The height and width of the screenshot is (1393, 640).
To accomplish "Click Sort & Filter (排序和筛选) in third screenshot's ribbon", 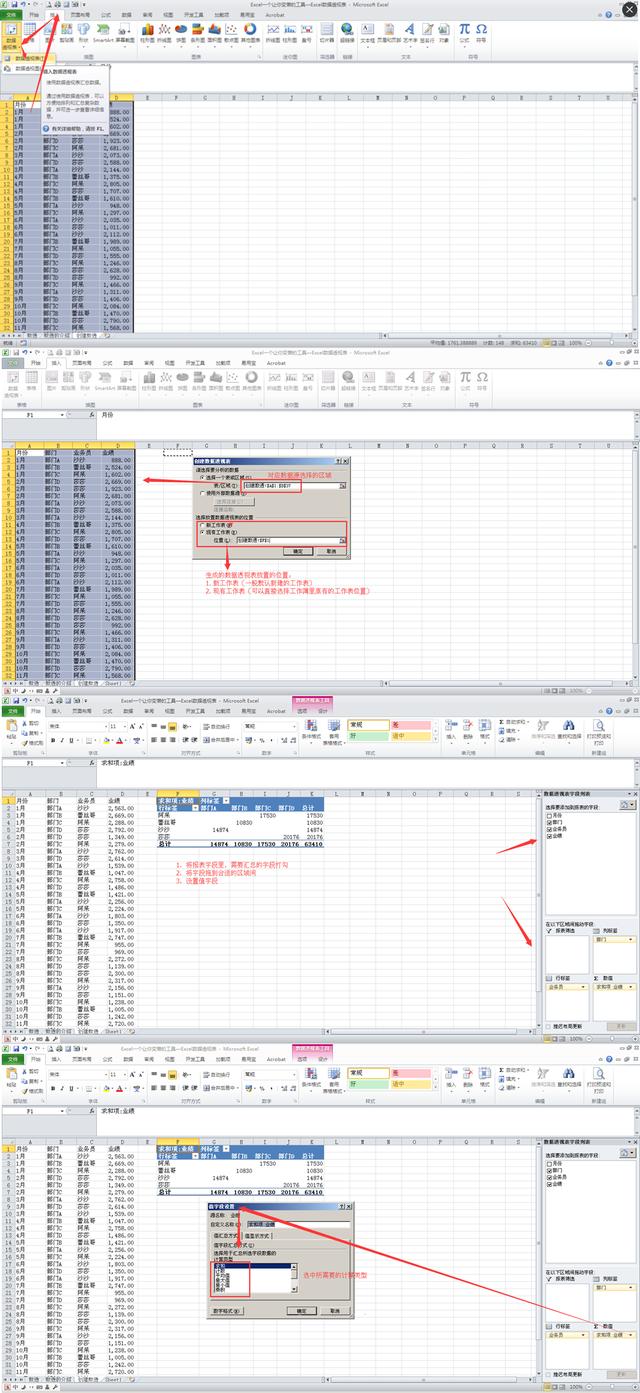I will tap(545, 728).
